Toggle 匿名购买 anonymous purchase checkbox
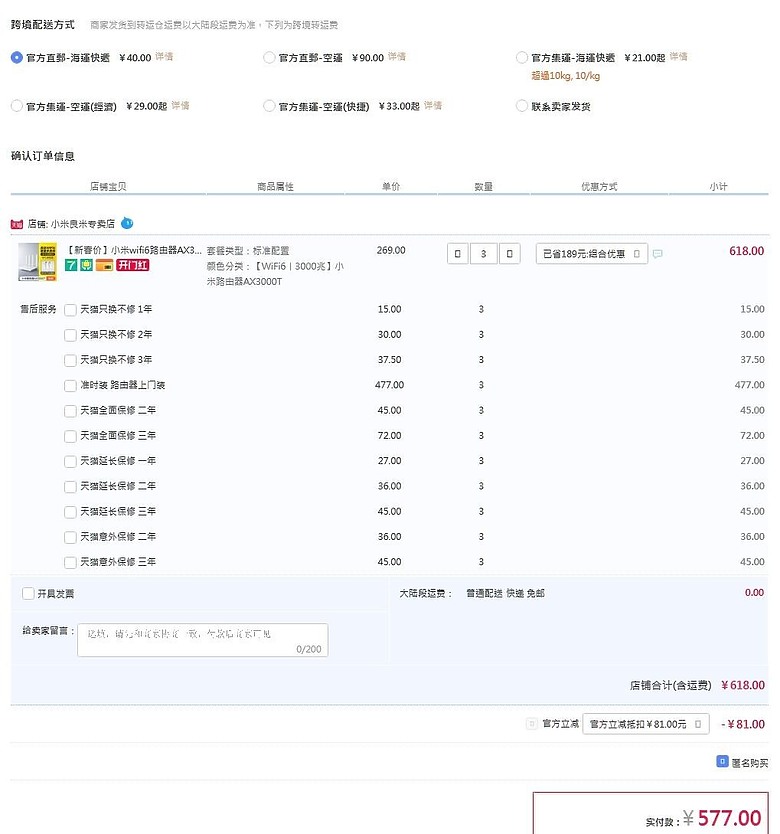Screen dimensions: 780x834 point(722,762)
